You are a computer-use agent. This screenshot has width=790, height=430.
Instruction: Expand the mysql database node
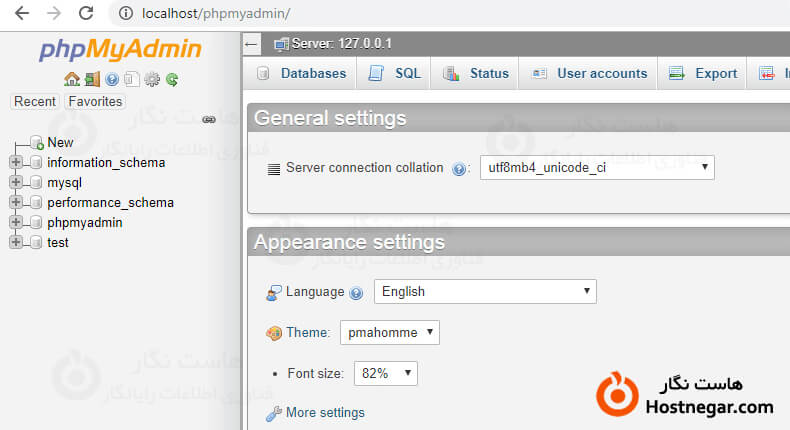pos(16,182)
